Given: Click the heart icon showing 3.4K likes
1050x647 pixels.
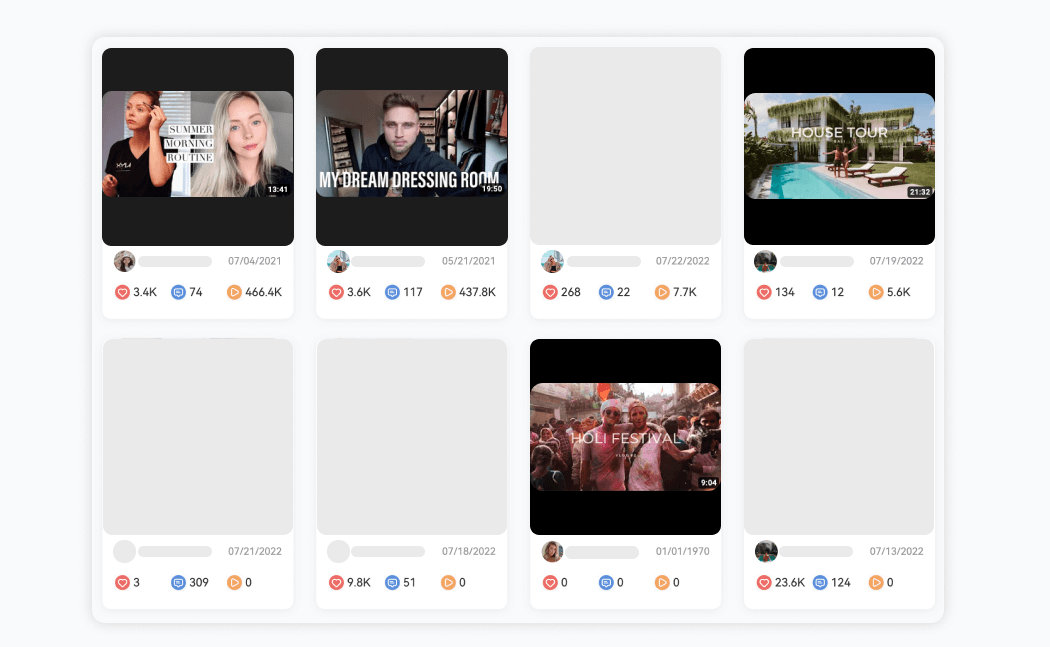Looking at the screenshot, I should tap(123, 292).
